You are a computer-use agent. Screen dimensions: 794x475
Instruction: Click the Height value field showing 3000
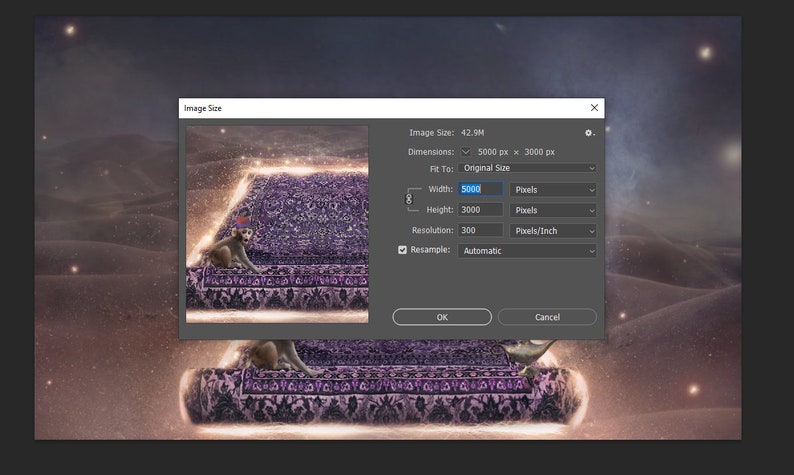(x=481, y=210)
